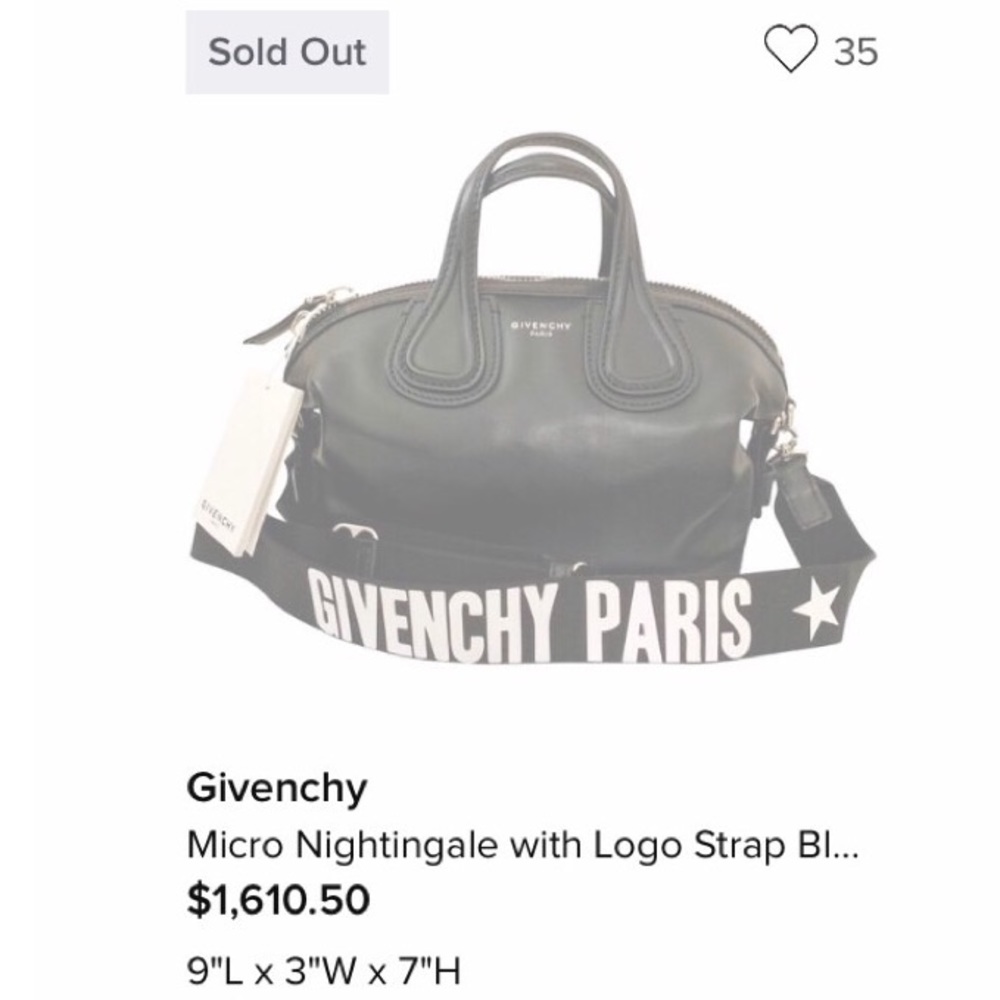1000x1000 pixels.
Task: Click the $1,610.50 price
Action: point(278,900)
